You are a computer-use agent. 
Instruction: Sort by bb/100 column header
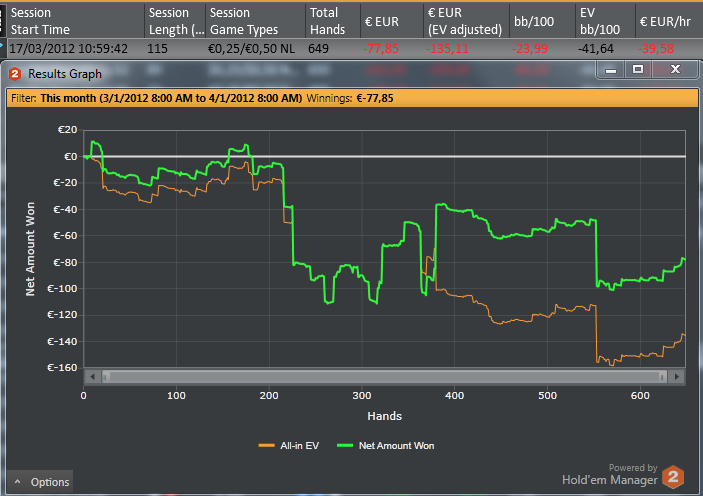pyautogui.click(x=542, y=21)
